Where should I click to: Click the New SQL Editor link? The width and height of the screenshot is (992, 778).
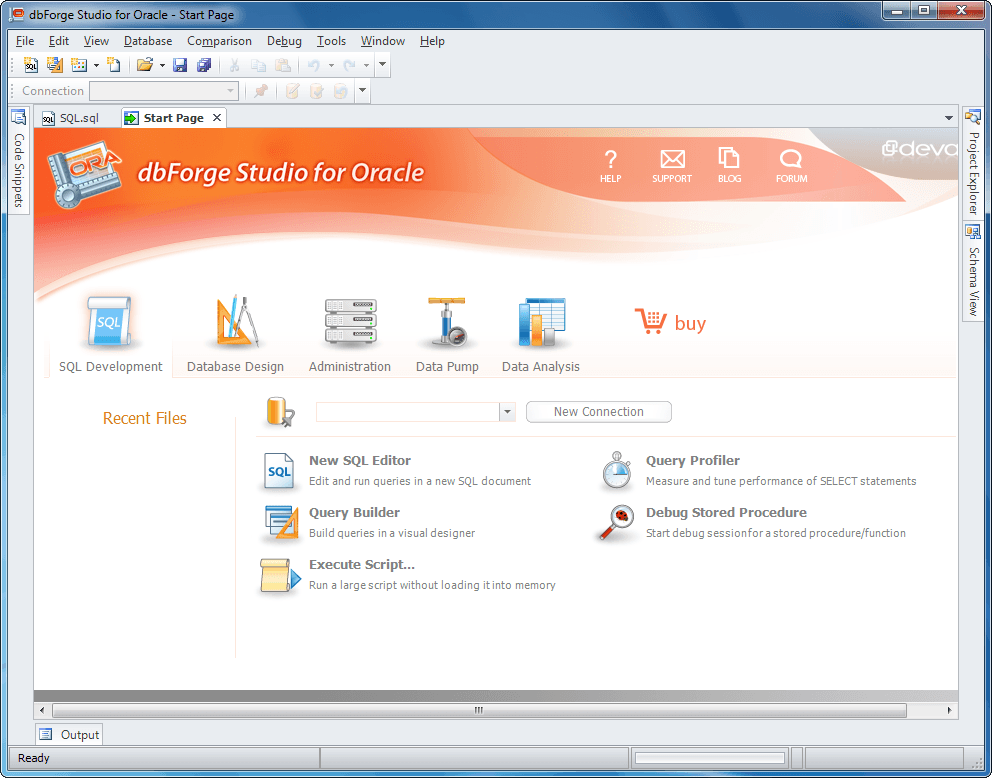pyautogui.click(x=360, y=460)
